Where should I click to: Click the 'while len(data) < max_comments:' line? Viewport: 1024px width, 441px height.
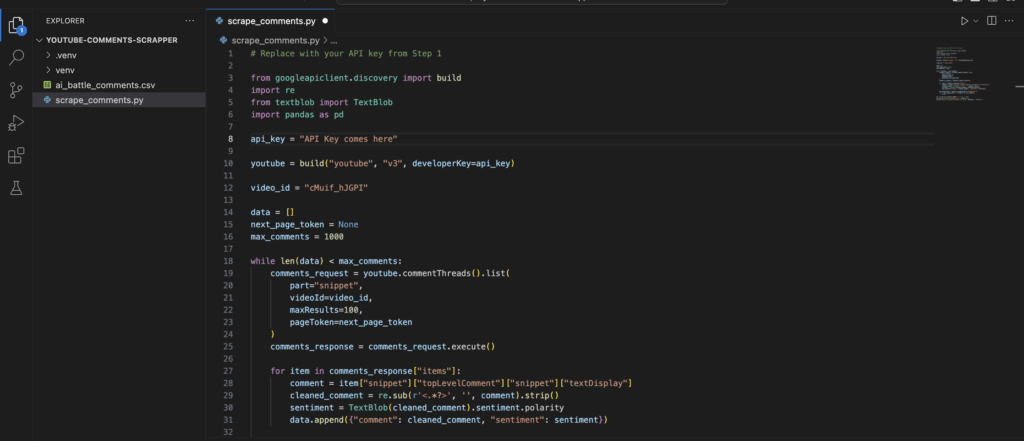click(x=327, y=261)
